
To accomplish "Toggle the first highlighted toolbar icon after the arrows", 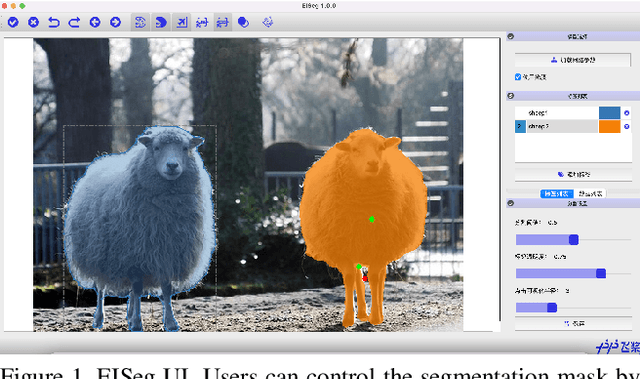I will tap(140, 22).
